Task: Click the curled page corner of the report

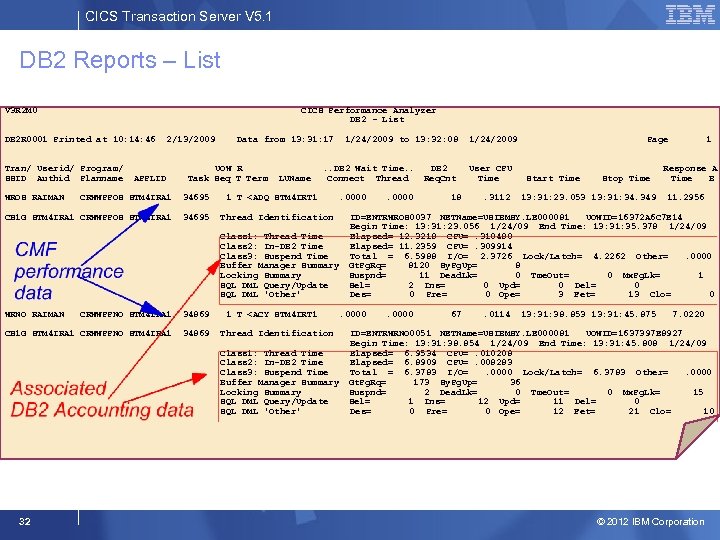Action: pos(696,438)
